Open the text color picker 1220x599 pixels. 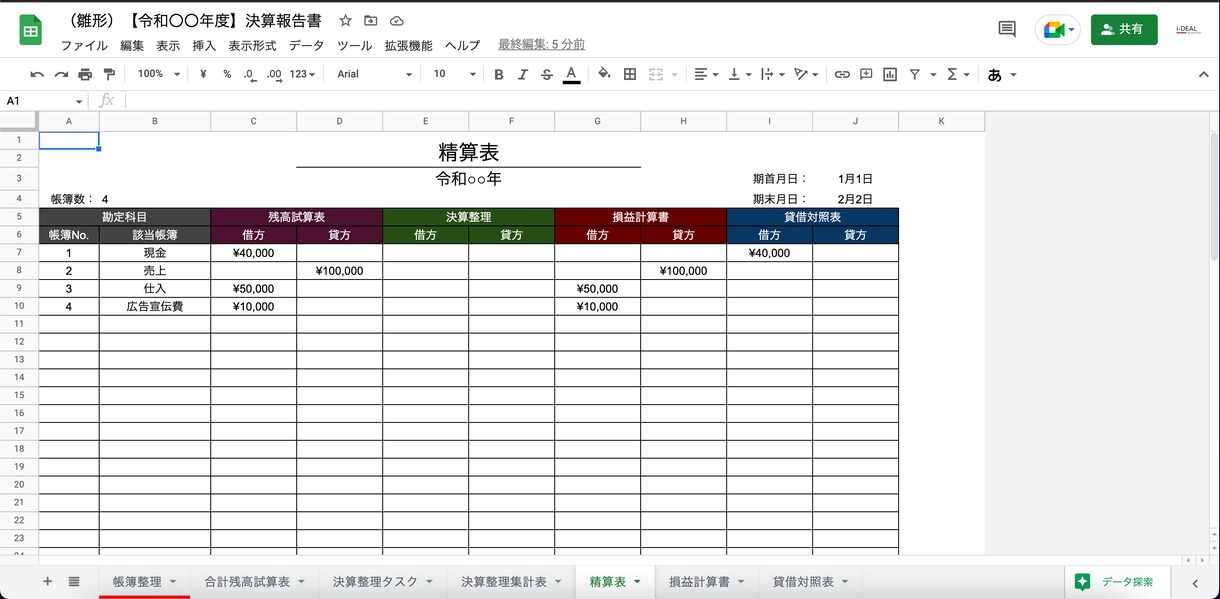[571, 74]
